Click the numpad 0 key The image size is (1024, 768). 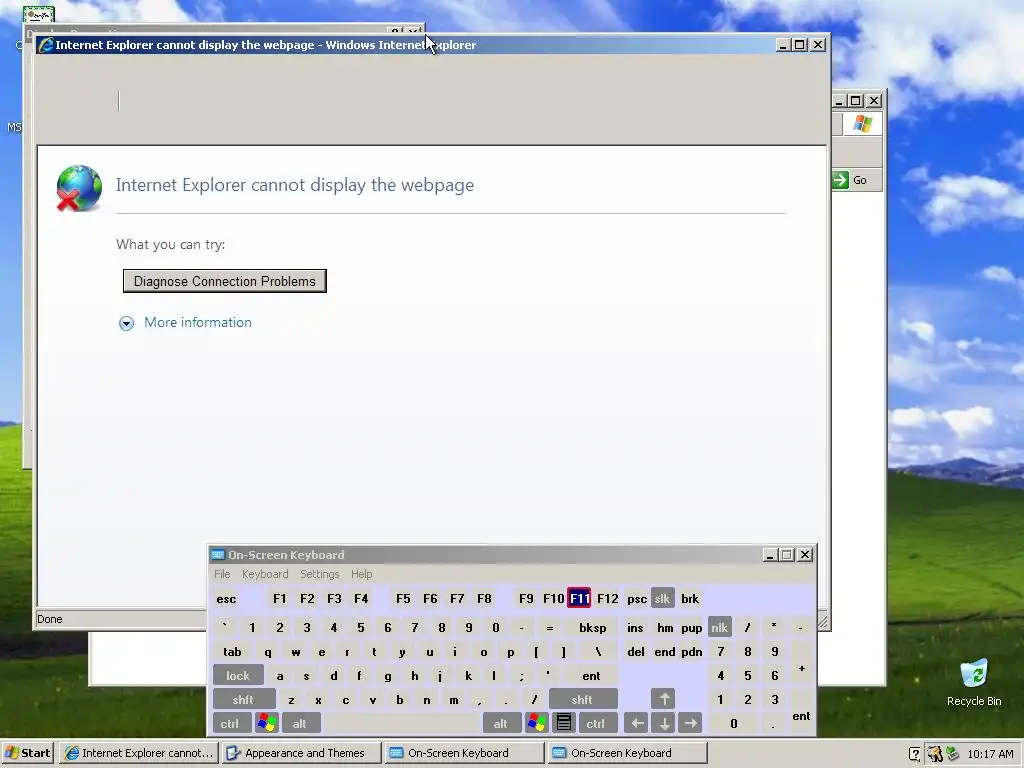click(733, 724)
